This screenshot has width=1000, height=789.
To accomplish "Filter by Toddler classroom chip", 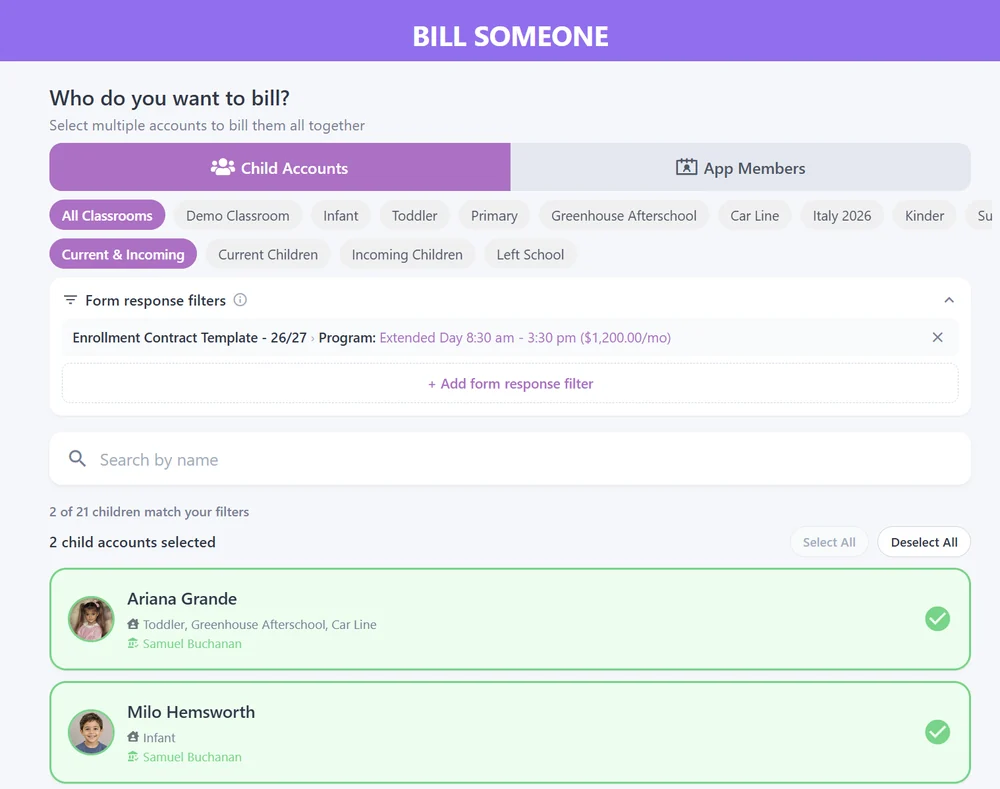I will click(x=415, y=216).
